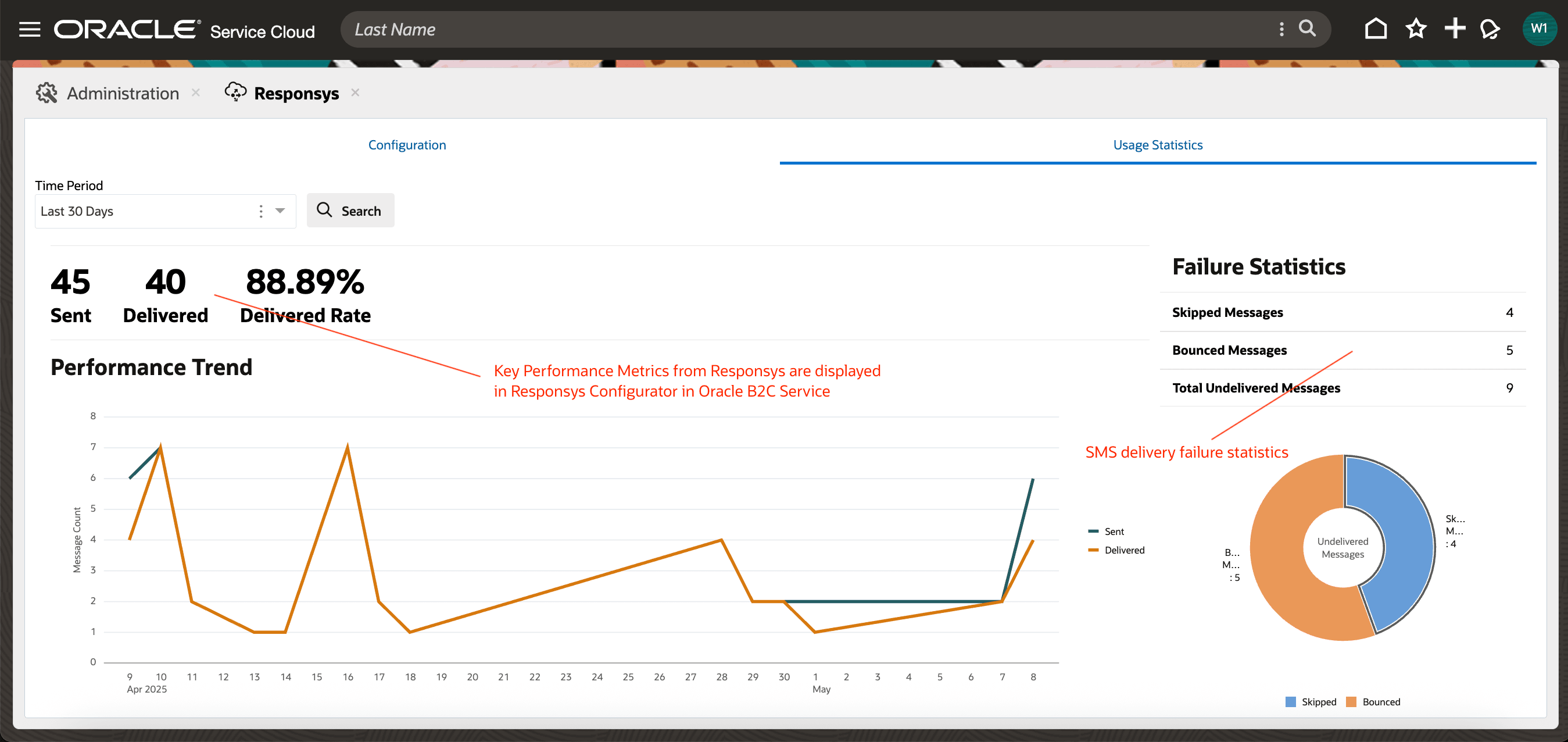The image size is (1568, 742).
Task: Open Time Period three-dot options
Action: tap(261, 211)
